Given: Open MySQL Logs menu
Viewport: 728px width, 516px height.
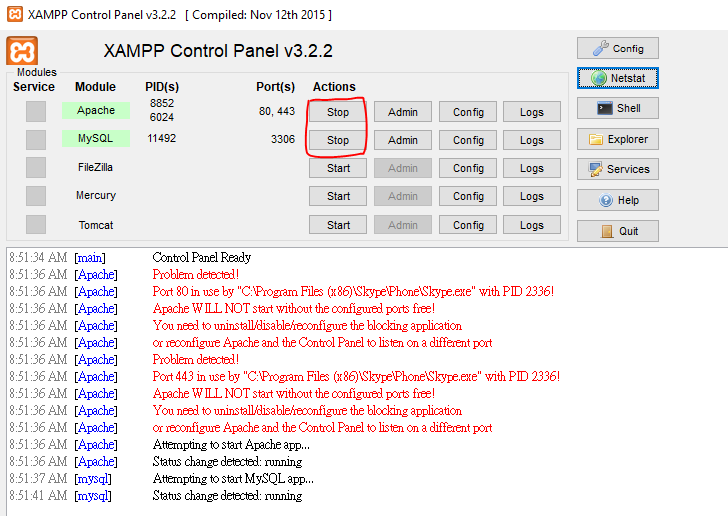Looking at the screenshot, I should [x=532, y=140].
